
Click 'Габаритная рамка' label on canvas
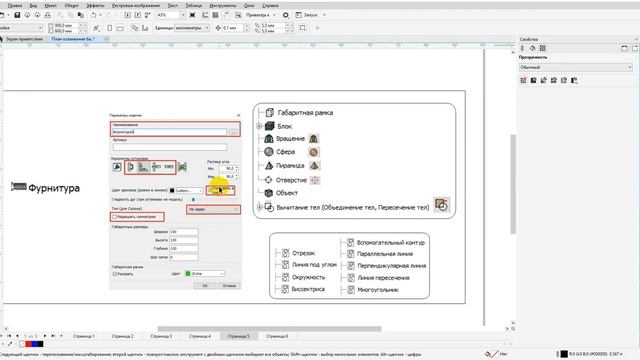tap(305, 113)
